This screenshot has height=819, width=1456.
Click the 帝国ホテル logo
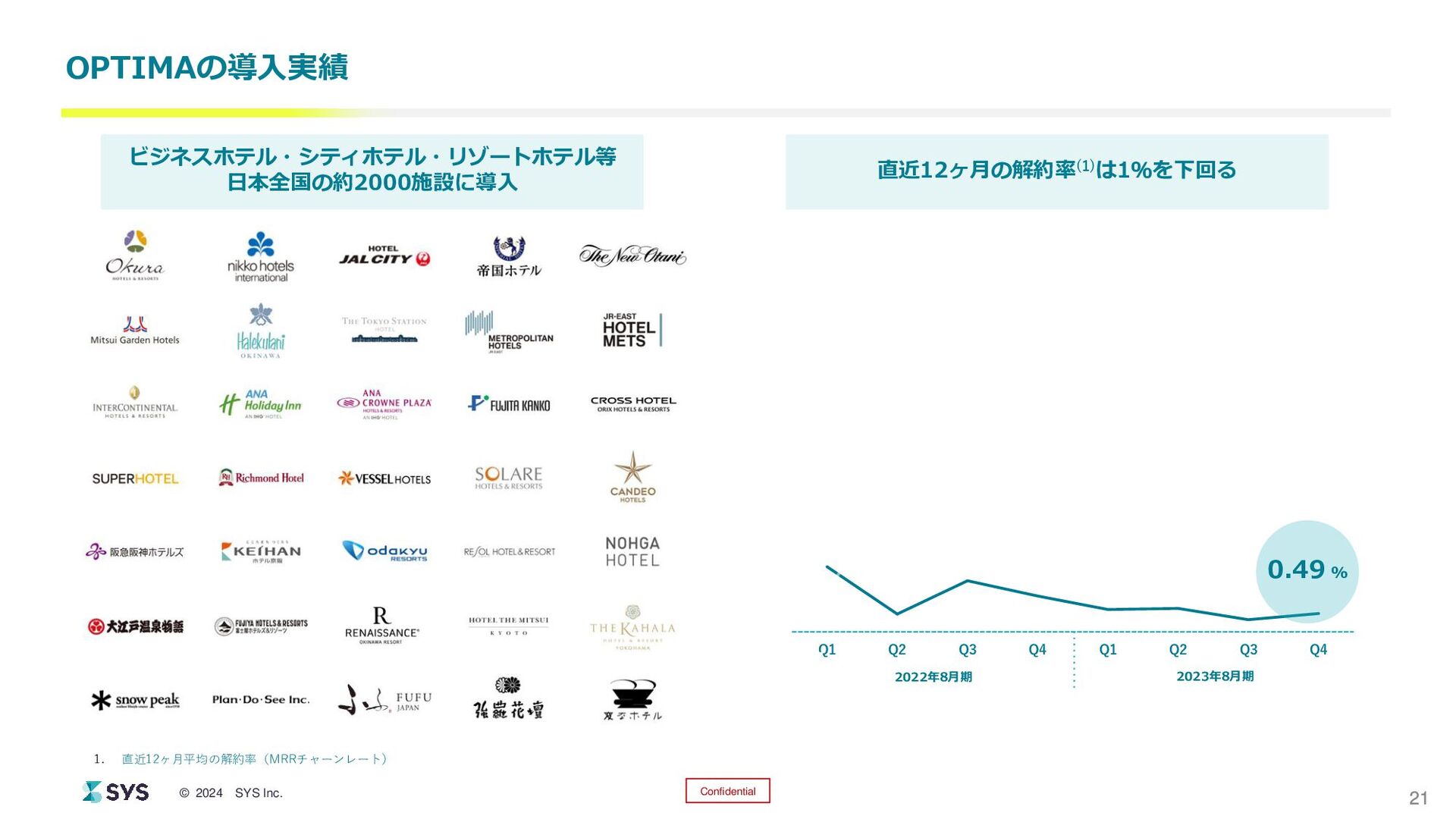pyautogui.click(x=509, y=256)
